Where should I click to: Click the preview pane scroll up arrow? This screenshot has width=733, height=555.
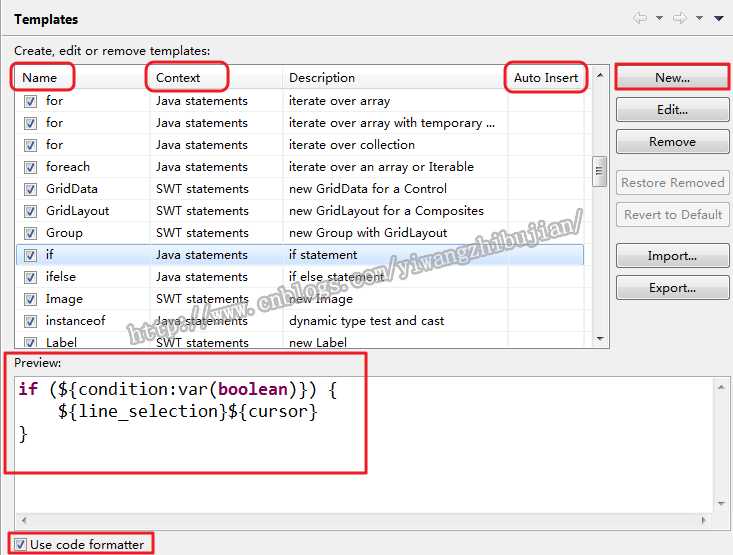coord(720,387)
